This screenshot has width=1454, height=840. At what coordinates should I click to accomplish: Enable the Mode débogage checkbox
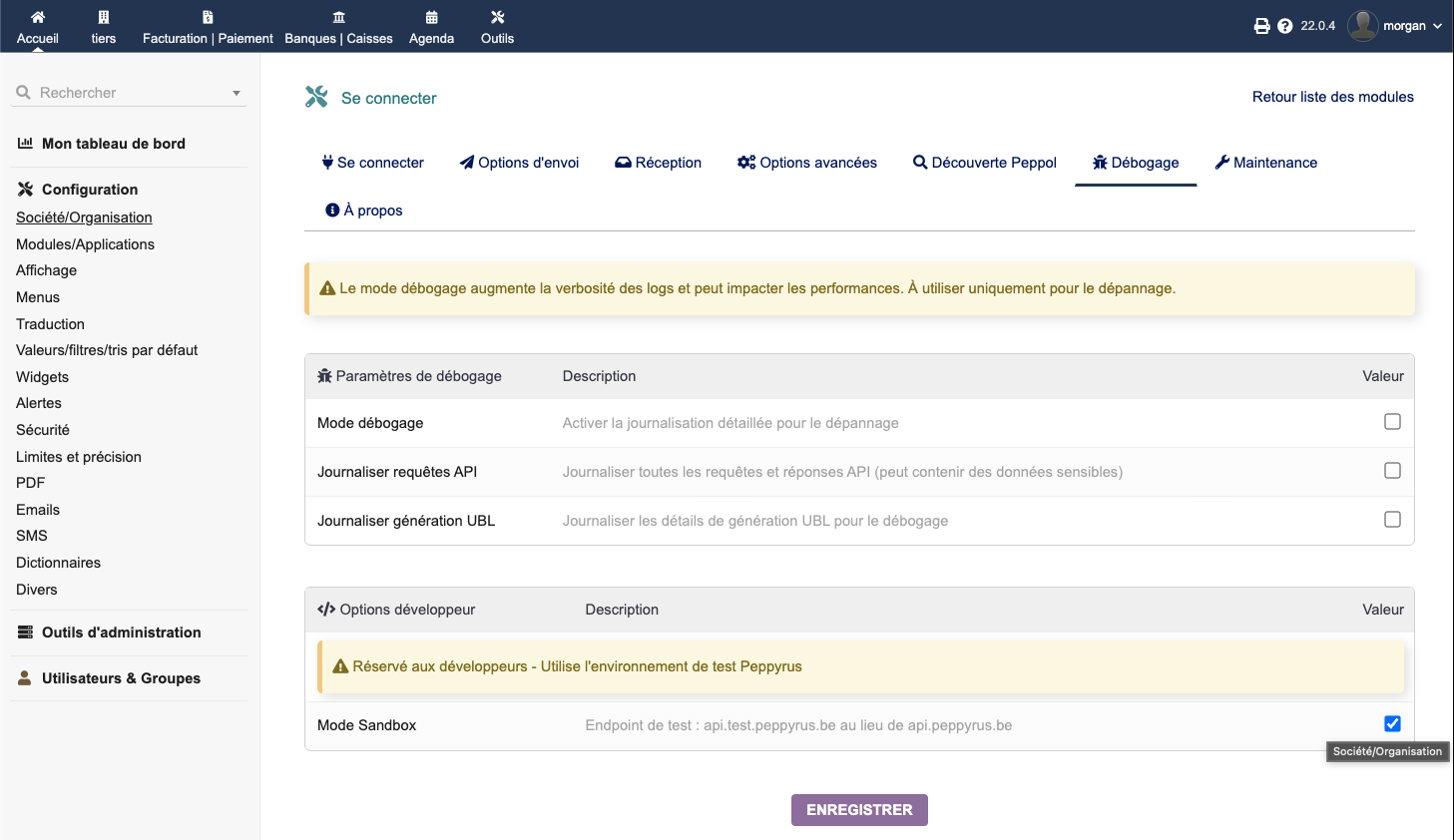pyautogui.click(x=1392, y=422)
